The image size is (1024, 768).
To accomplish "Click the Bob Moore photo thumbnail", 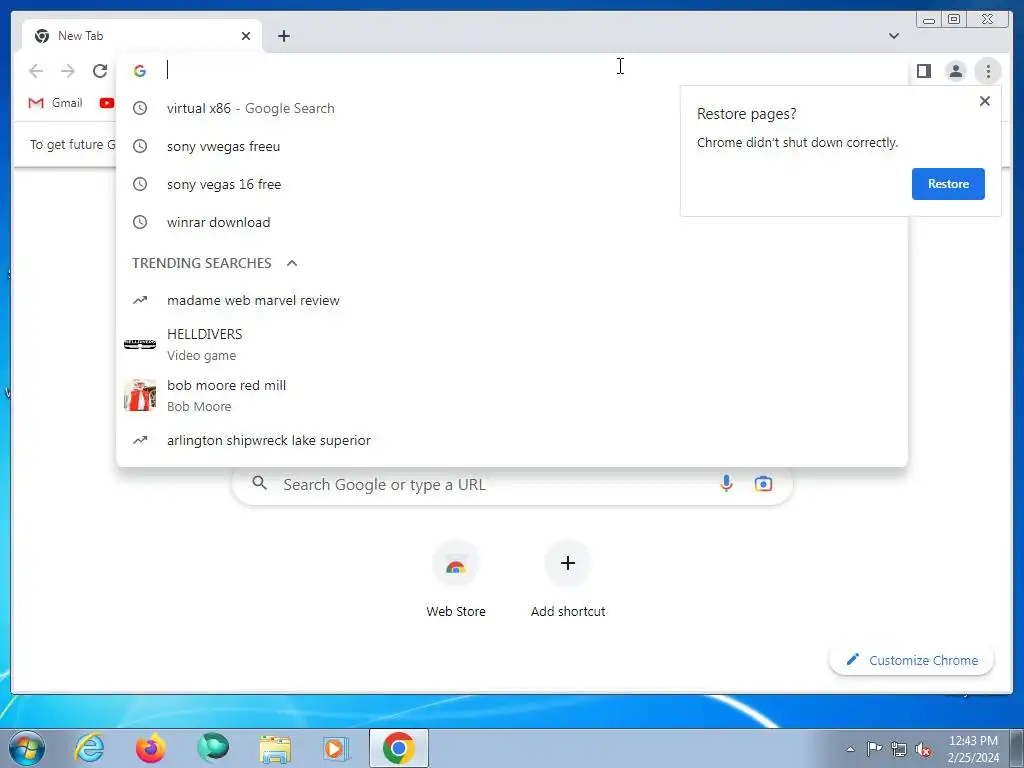I will pos(140,395).
